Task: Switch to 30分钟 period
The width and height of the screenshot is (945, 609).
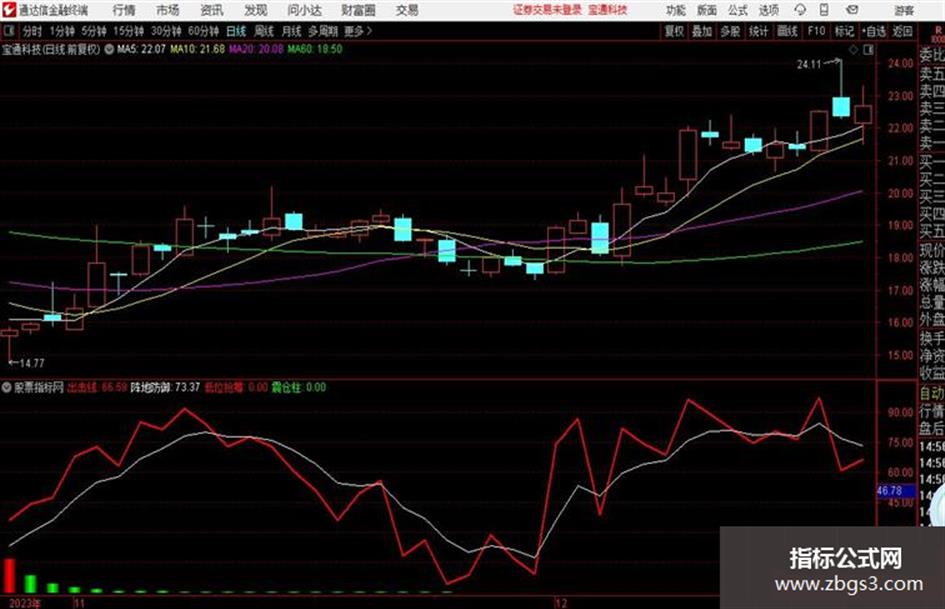Action: 166,31
